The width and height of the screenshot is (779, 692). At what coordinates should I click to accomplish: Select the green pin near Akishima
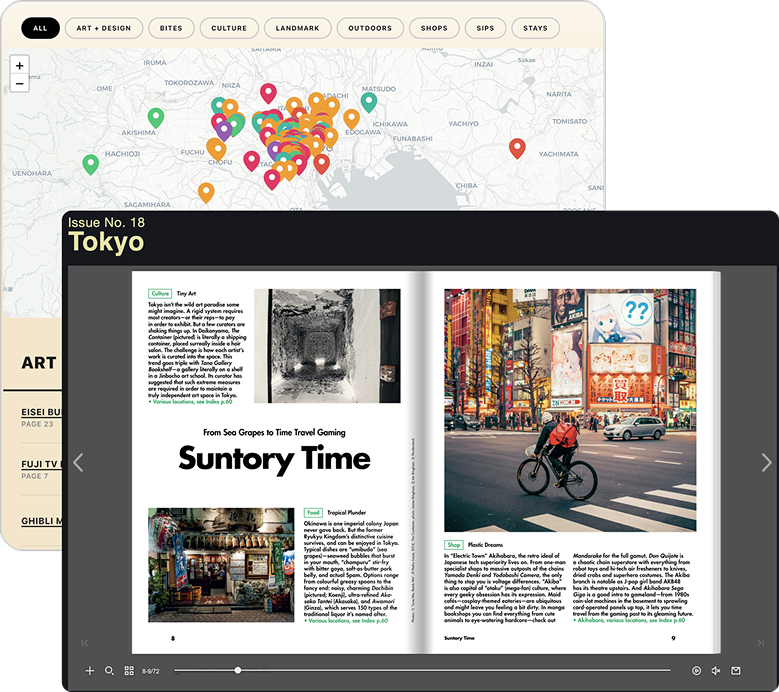click(156, 118)
